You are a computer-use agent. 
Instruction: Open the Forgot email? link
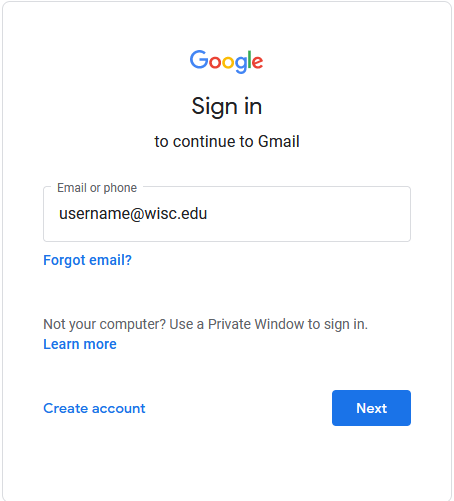point(87,260)
